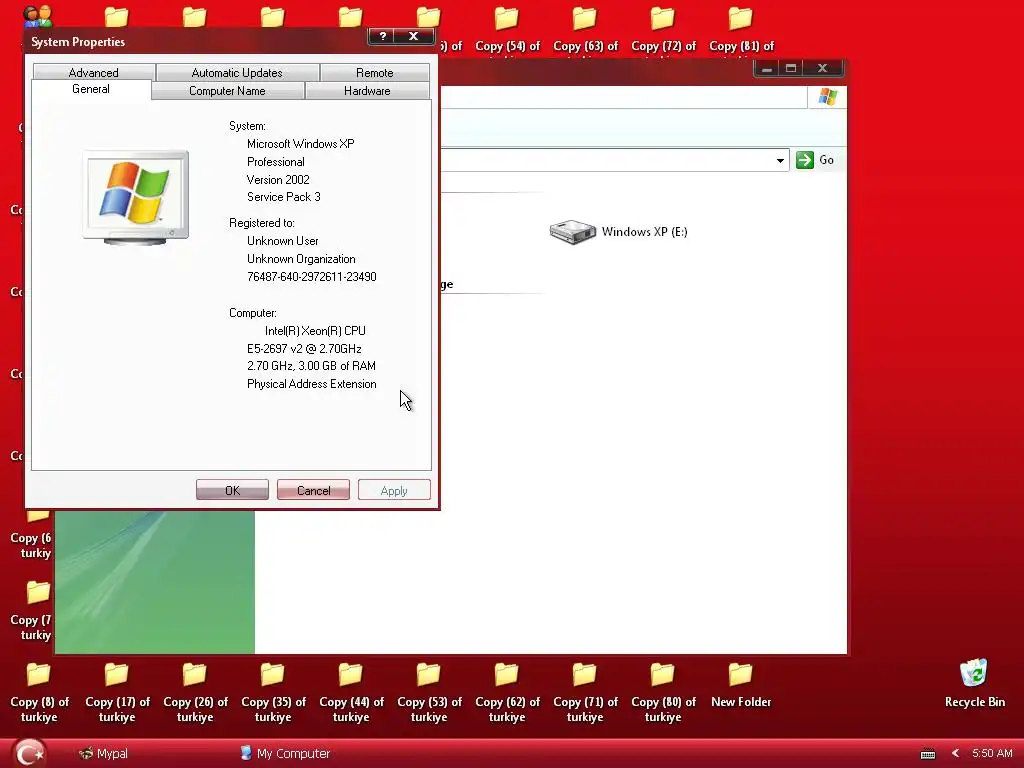Image resolution: width=1024 pixels, height=768 pixels.
Task: Click the Microsoft Windows XP text
Action: (300, 144)
